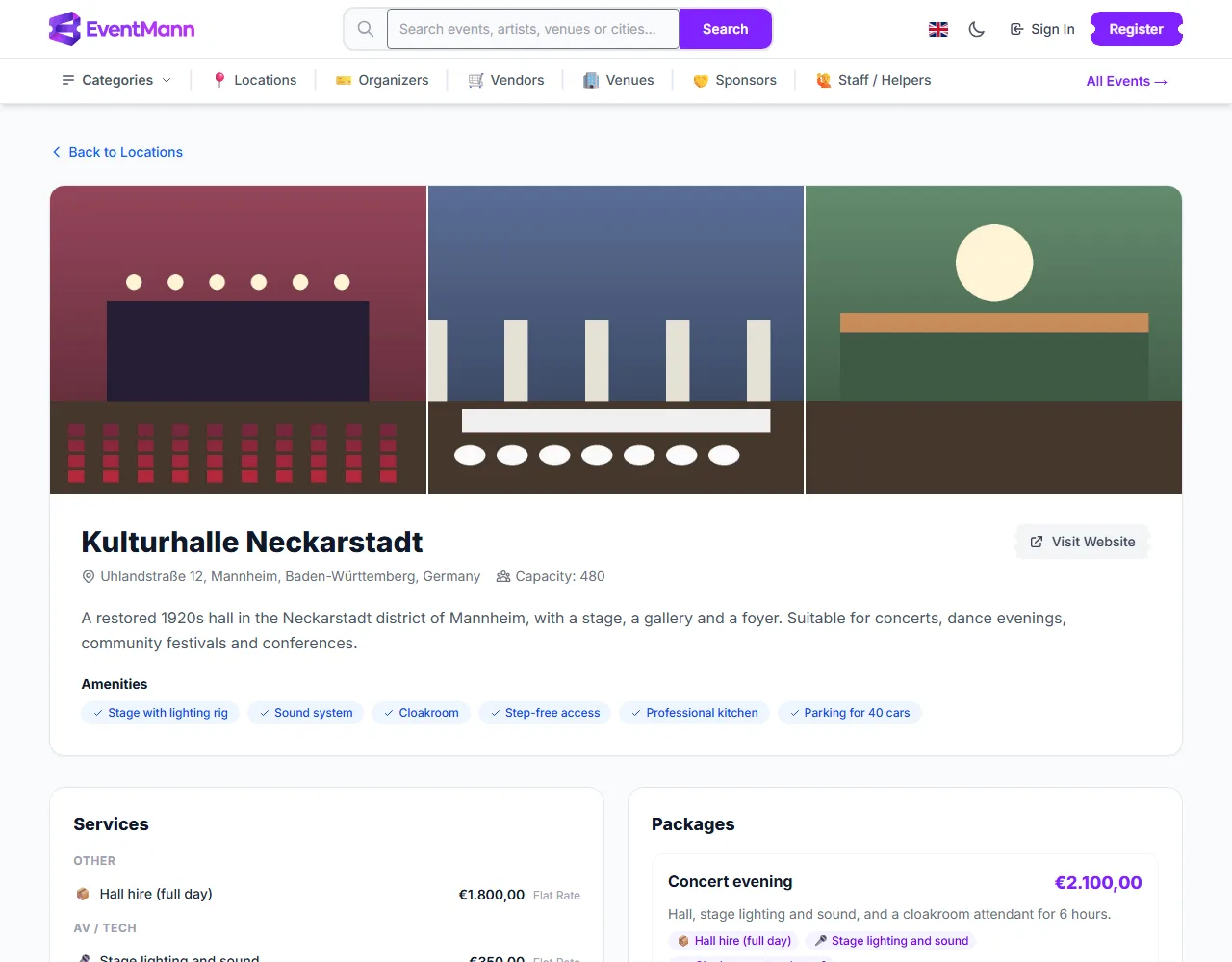The width and height of the screenshot is (1232, 962).
Task: Click the Professional kitchen amenity tag
Action: pyautogui.click(x=694, y=713)
